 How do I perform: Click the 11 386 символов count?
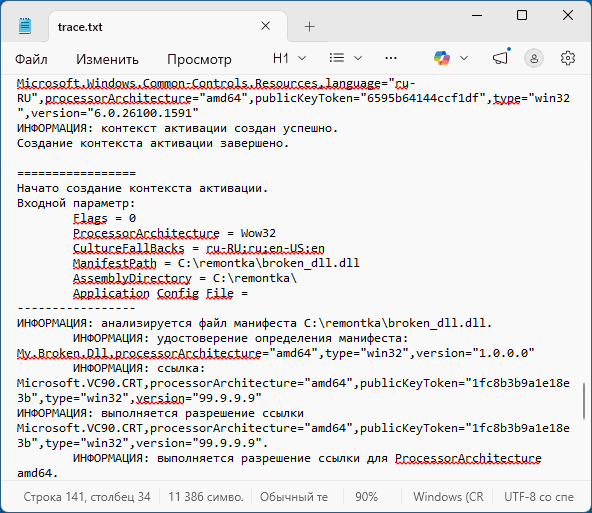click(206, 497)
